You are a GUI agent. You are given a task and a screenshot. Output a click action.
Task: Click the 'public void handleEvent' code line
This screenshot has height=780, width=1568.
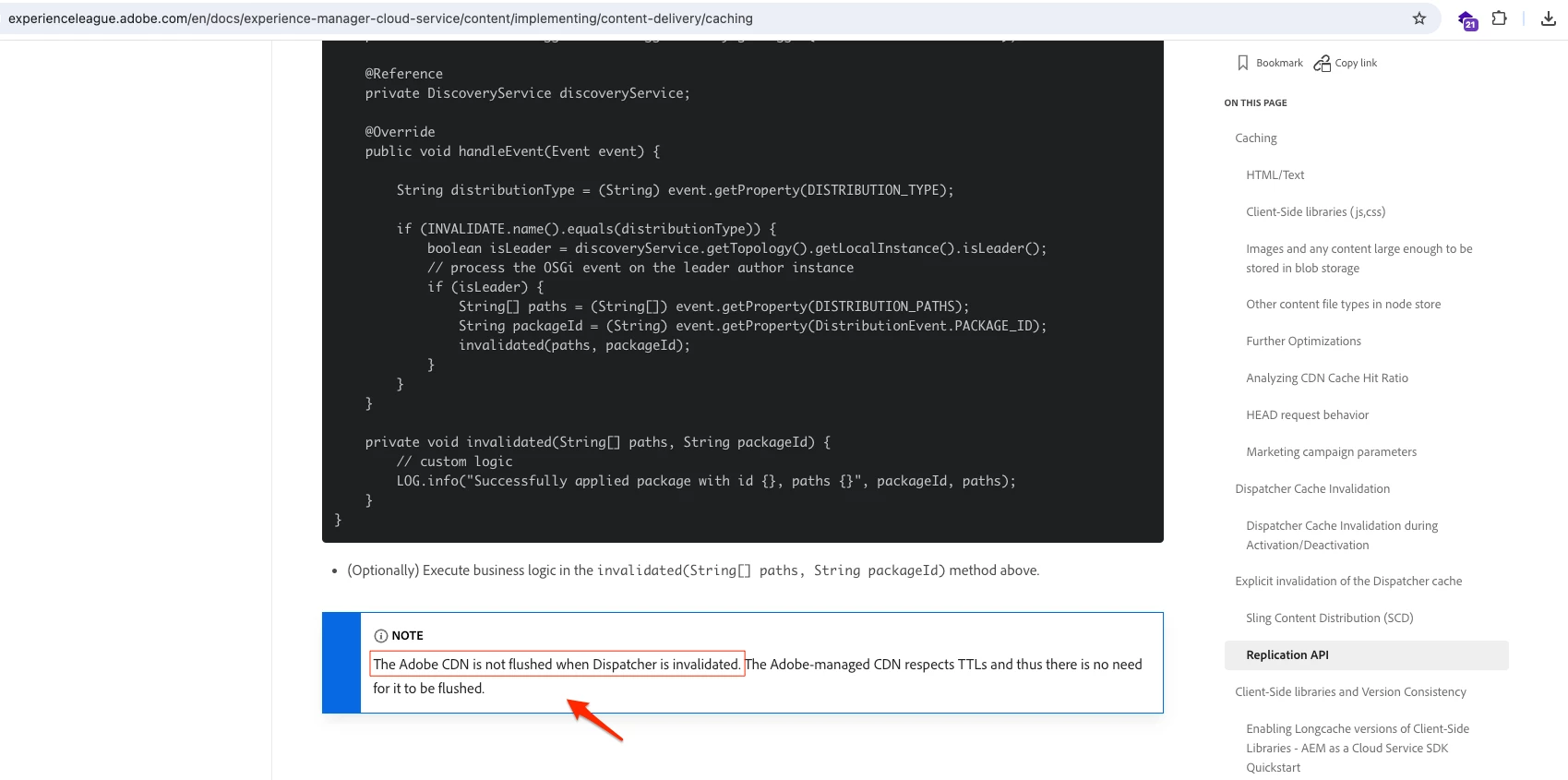tap(512, 151)
